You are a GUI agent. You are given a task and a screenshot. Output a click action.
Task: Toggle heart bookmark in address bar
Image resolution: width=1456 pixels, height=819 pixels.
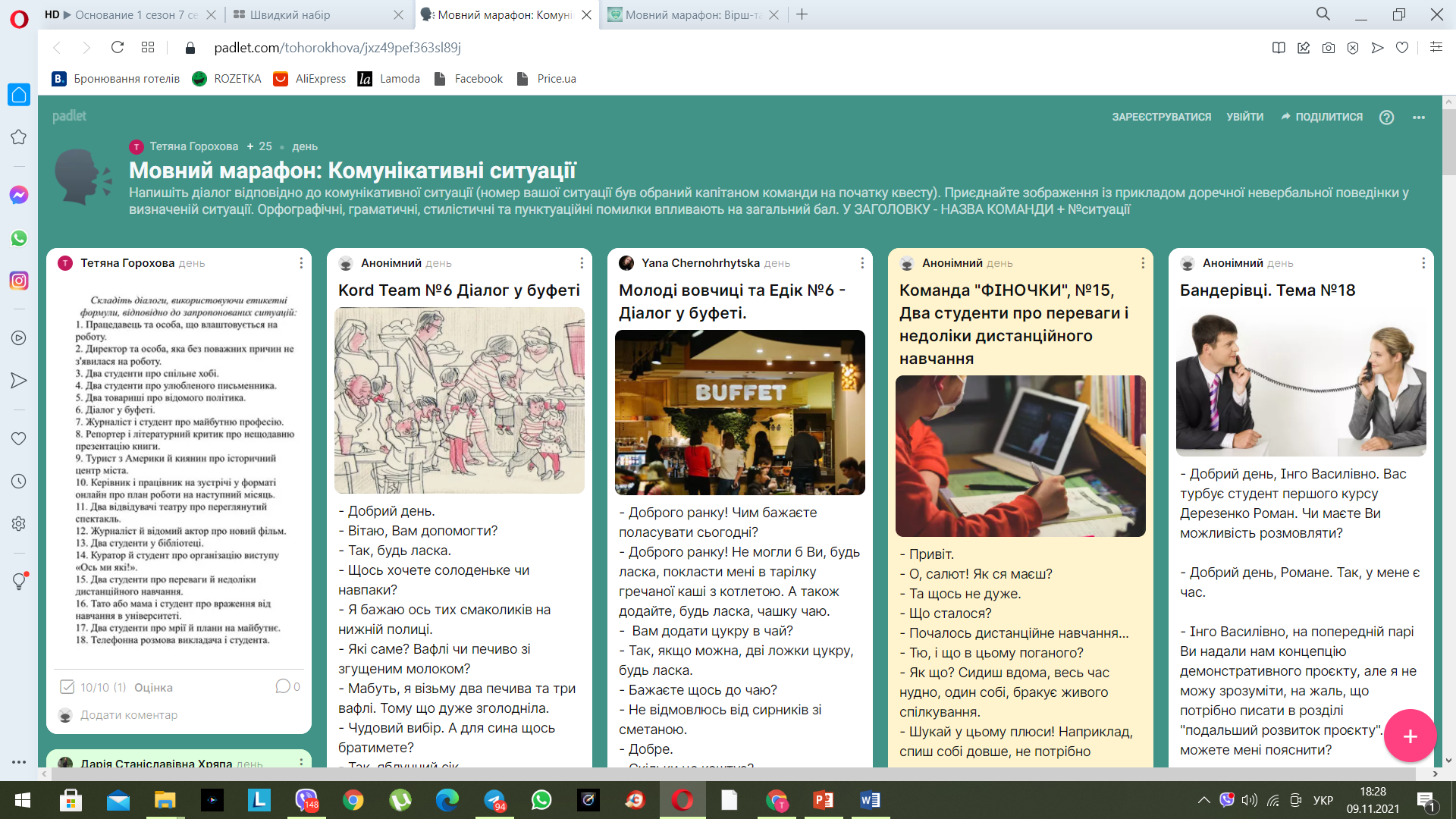[1402, 48]
